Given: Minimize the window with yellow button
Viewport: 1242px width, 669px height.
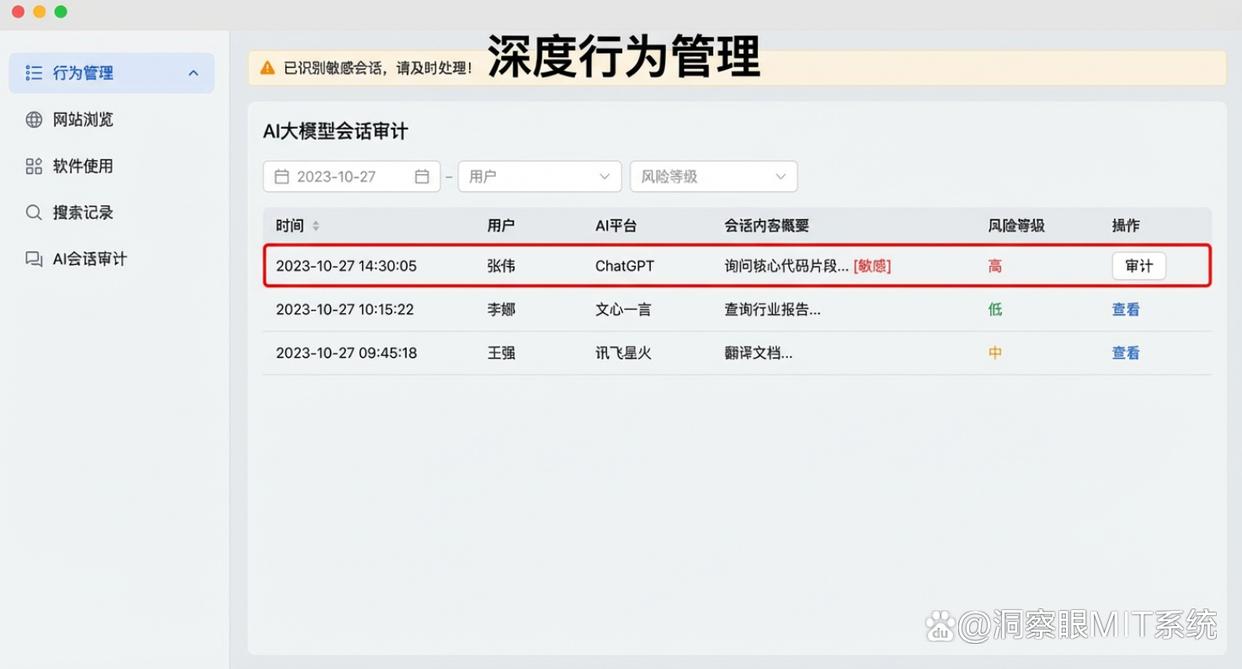Looking at the screenshot, I should [x=39, y=12].
